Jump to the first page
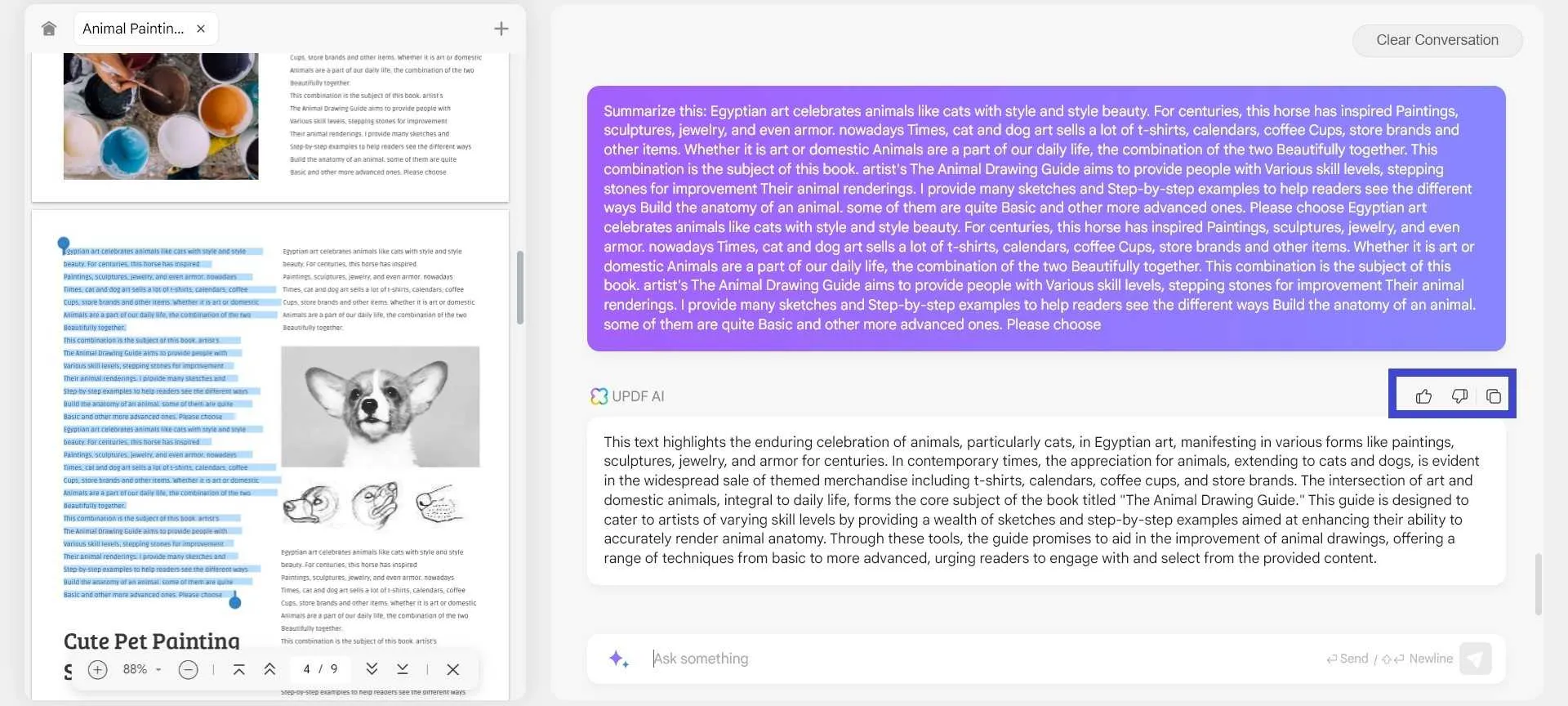 click(x=239, y=669)
